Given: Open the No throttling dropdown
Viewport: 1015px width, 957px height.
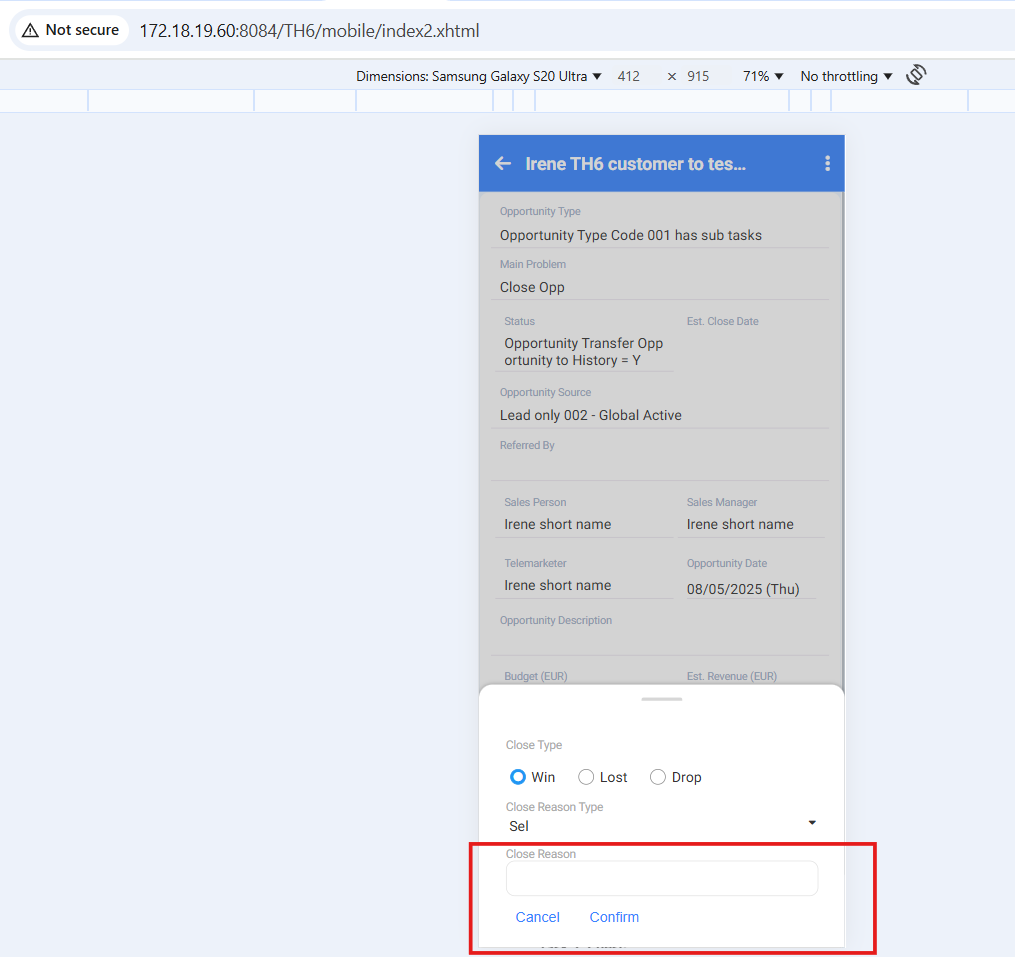Looking at the screenshot, I should (846, 76).
